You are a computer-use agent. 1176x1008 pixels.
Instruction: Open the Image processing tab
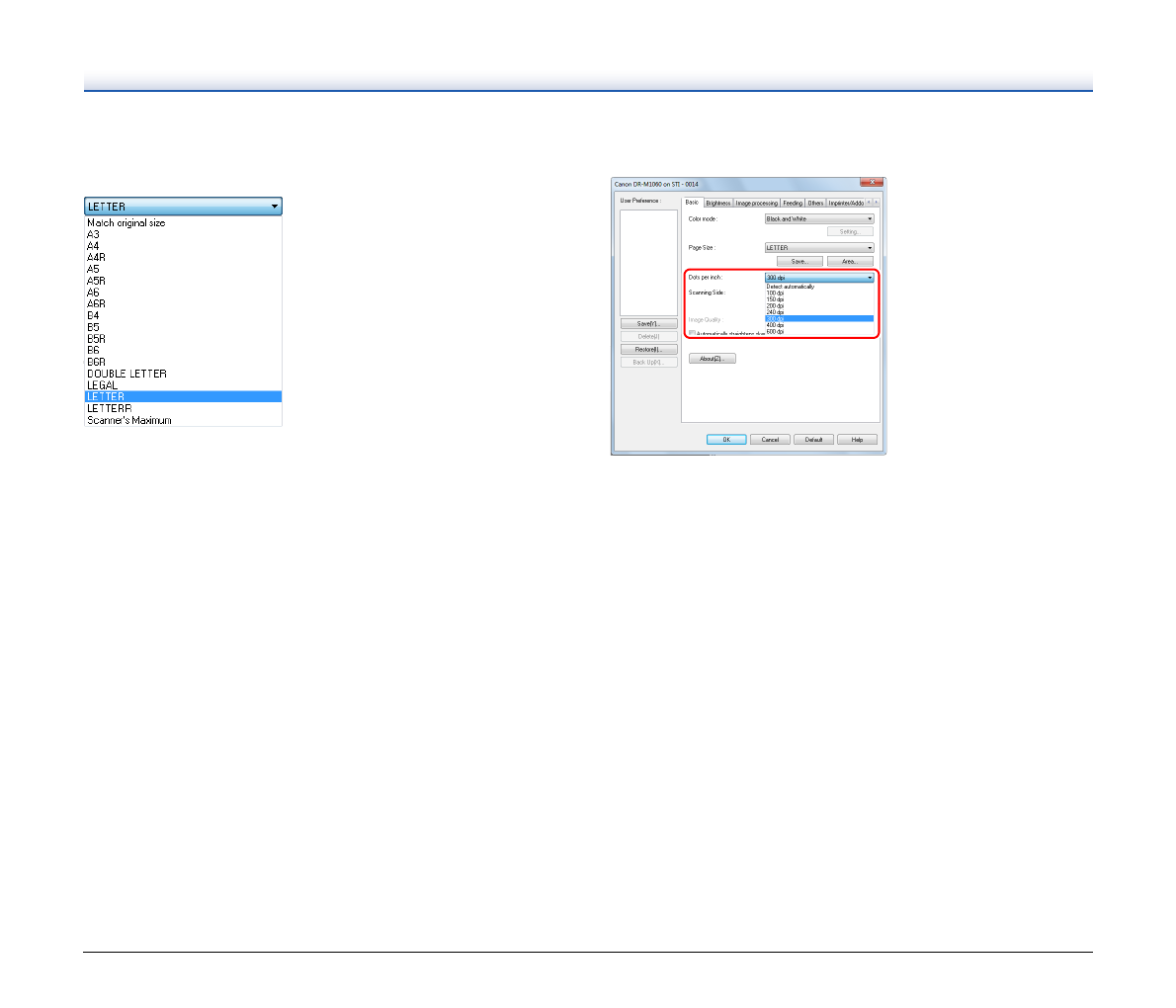(x=756, y=203)
